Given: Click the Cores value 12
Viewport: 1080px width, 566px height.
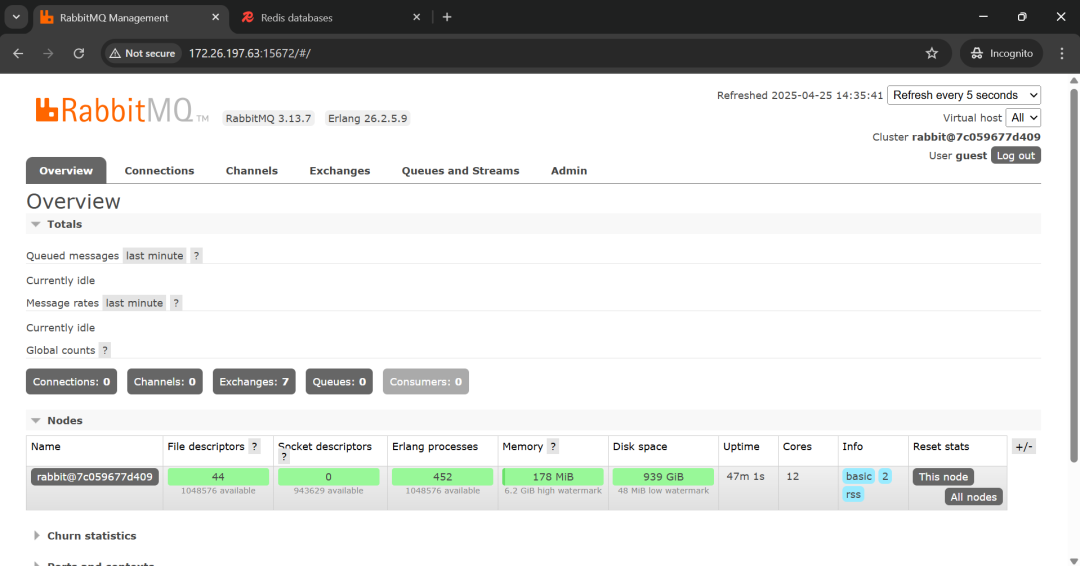Looking at the screenshot, I should 793,476.
